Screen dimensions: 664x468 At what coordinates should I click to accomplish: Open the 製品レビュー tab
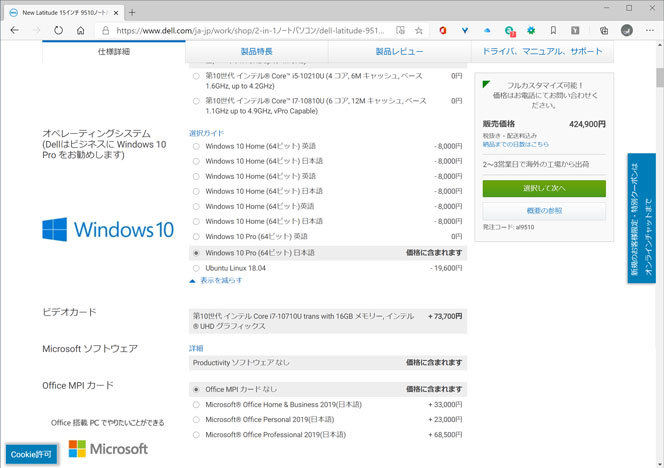(399, 52)
